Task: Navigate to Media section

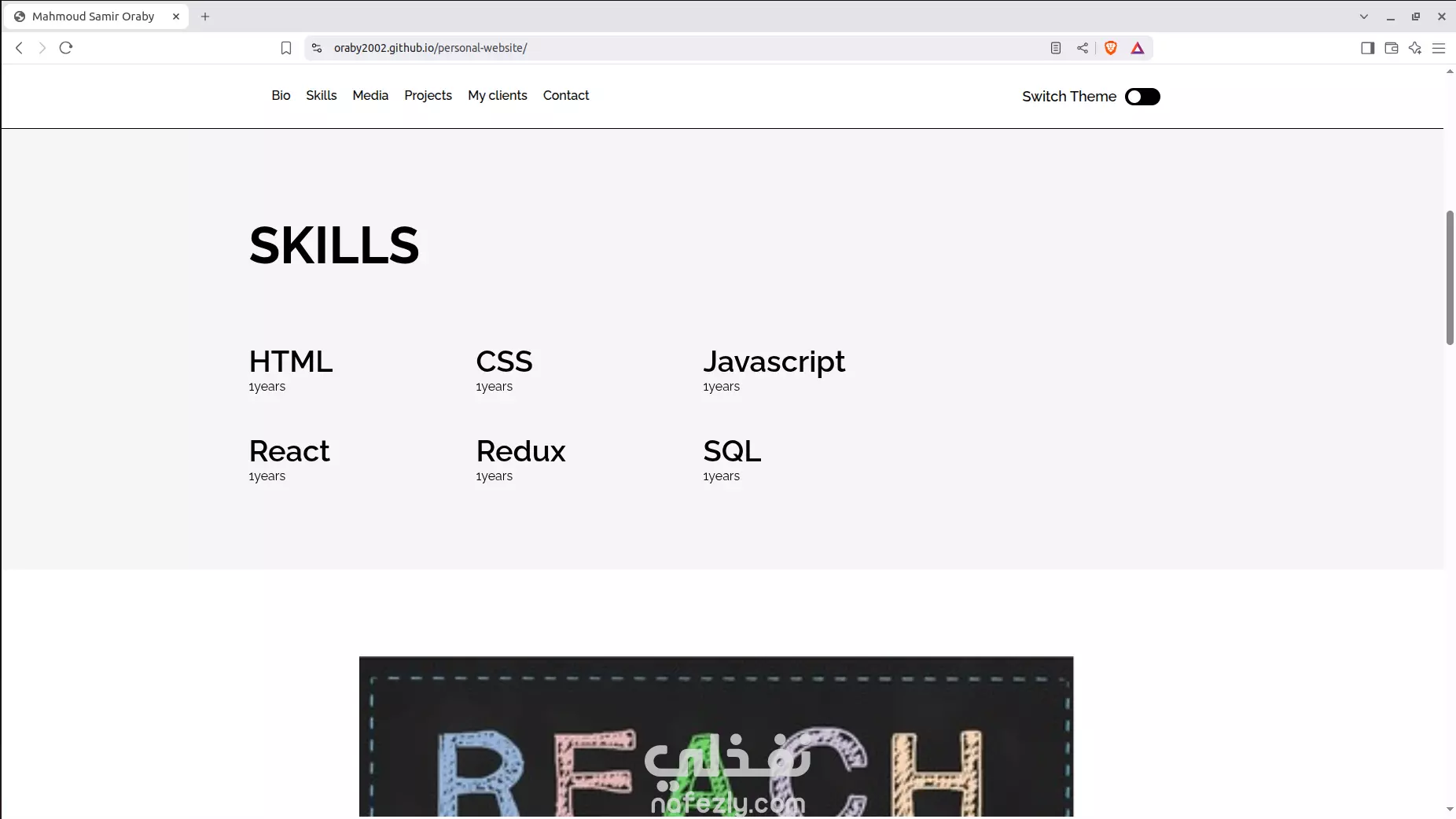Action: point(370,95)
